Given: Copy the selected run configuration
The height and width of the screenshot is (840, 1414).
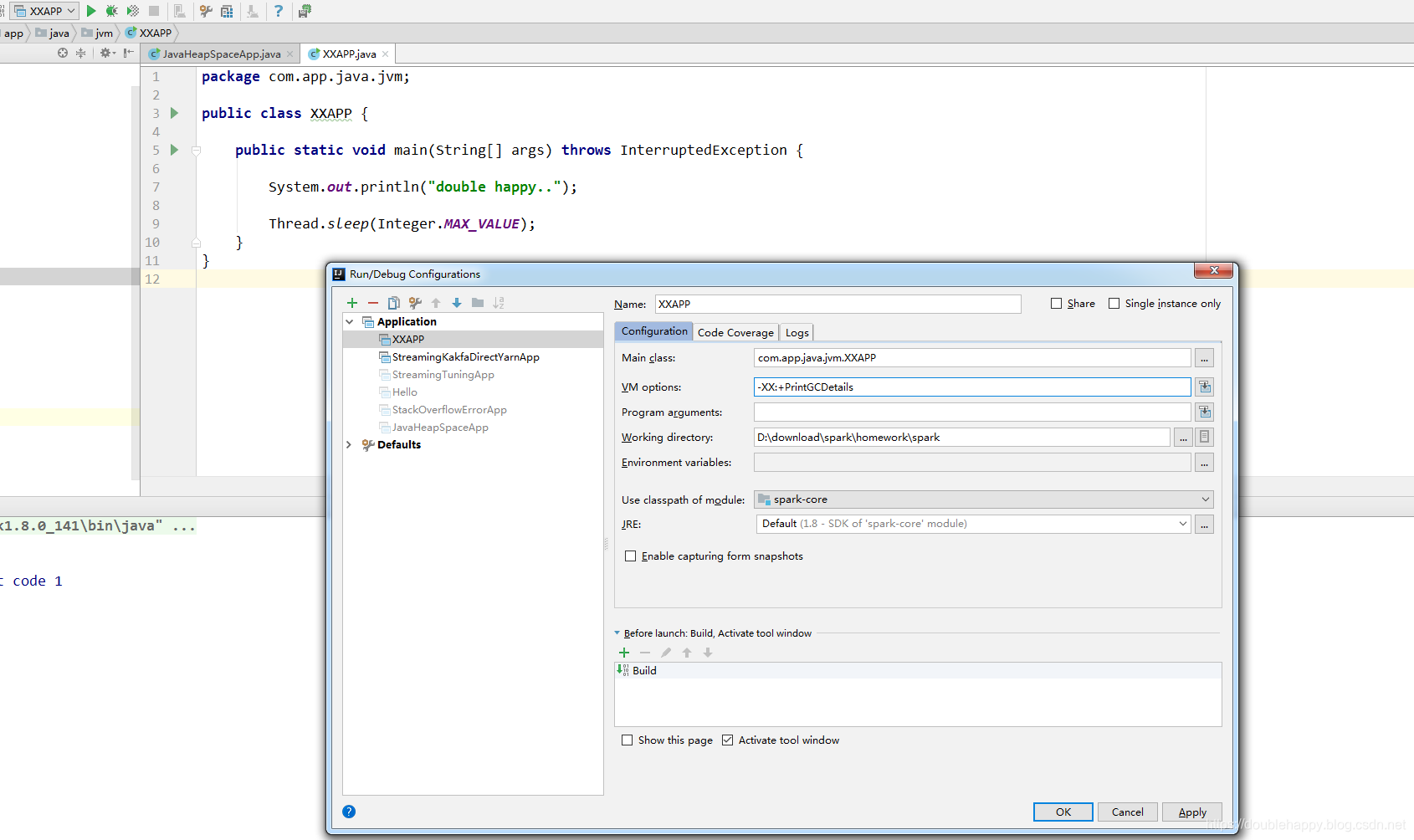Looking at the screenshot, I should pos(394,303).
